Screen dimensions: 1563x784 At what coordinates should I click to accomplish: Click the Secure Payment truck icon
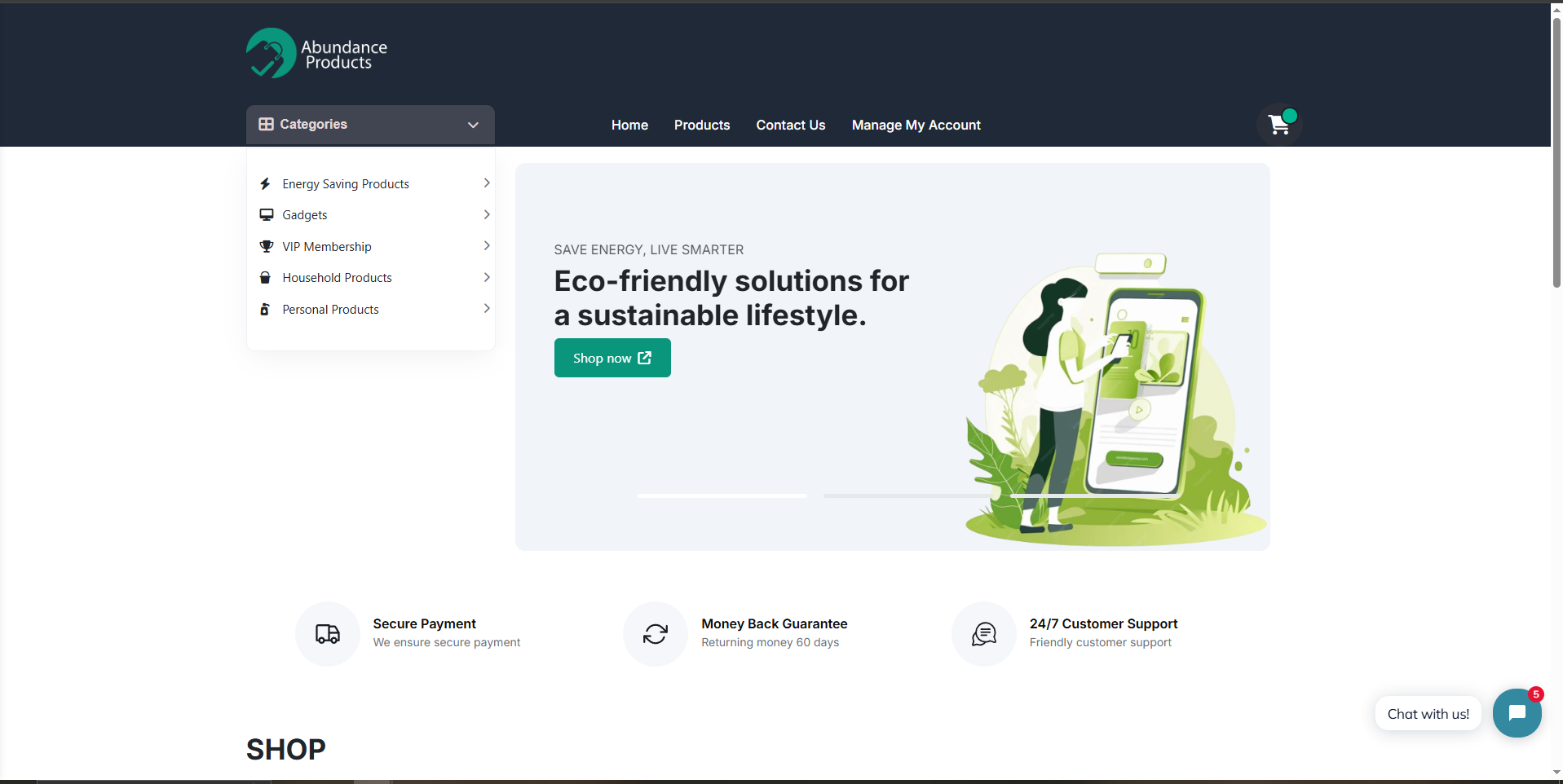point(328,634)
